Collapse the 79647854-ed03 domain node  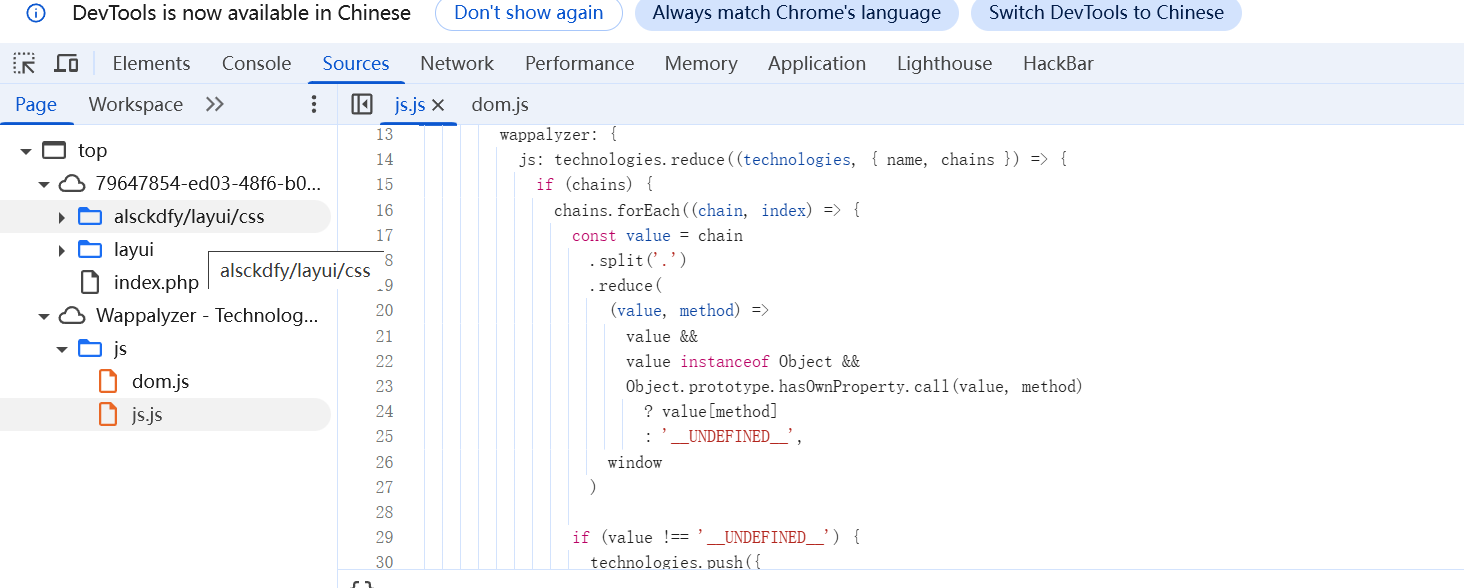tap(43, 184)
